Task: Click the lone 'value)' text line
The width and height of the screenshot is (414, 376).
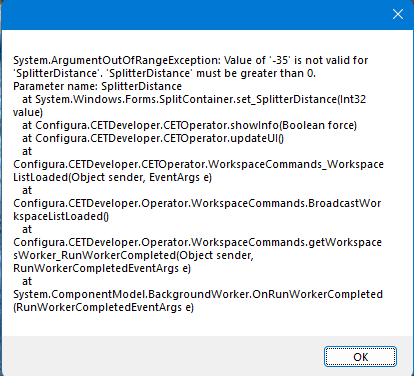Action: 28,112
